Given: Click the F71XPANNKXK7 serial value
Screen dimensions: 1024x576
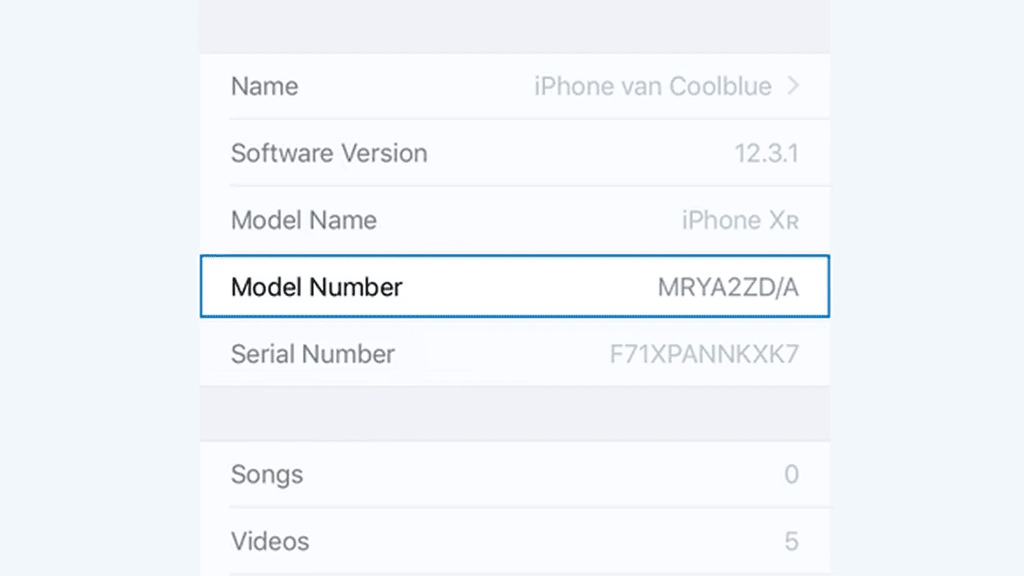Looking at the screenshot, I should [x=704, y=354].
